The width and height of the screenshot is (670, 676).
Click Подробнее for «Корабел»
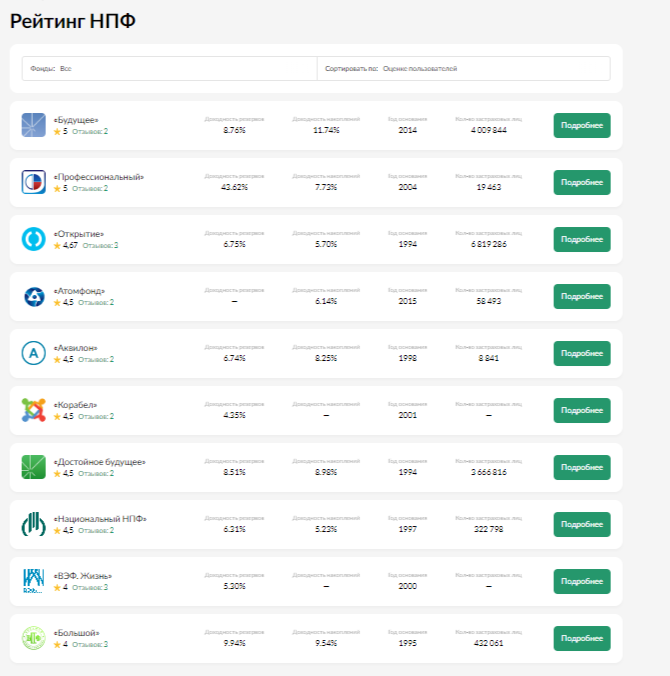pos(582,410)
